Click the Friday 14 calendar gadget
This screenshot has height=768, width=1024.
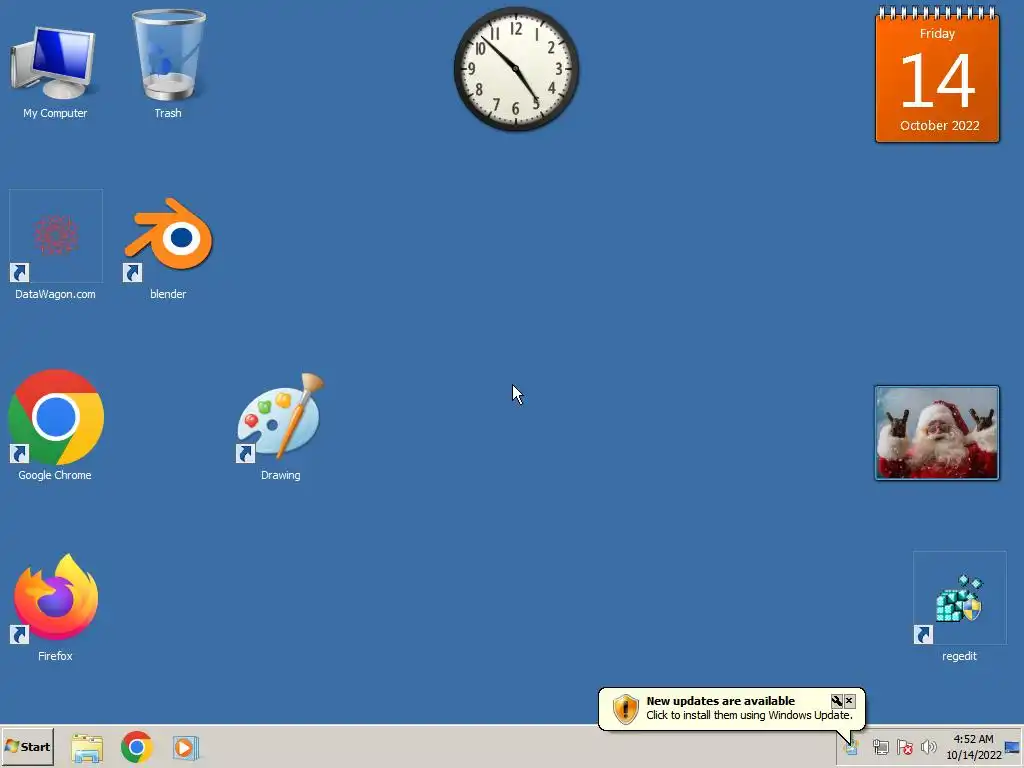click(x=937, y=74)
